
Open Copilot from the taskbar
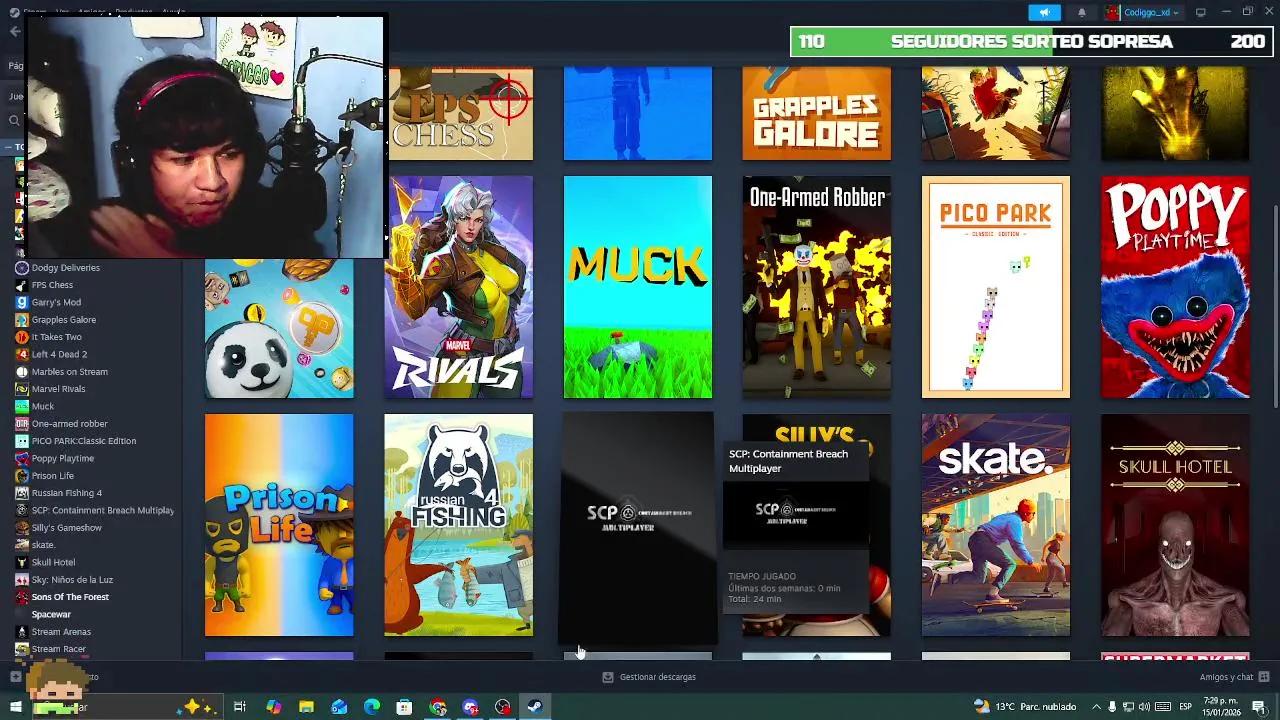coord(273,707)
